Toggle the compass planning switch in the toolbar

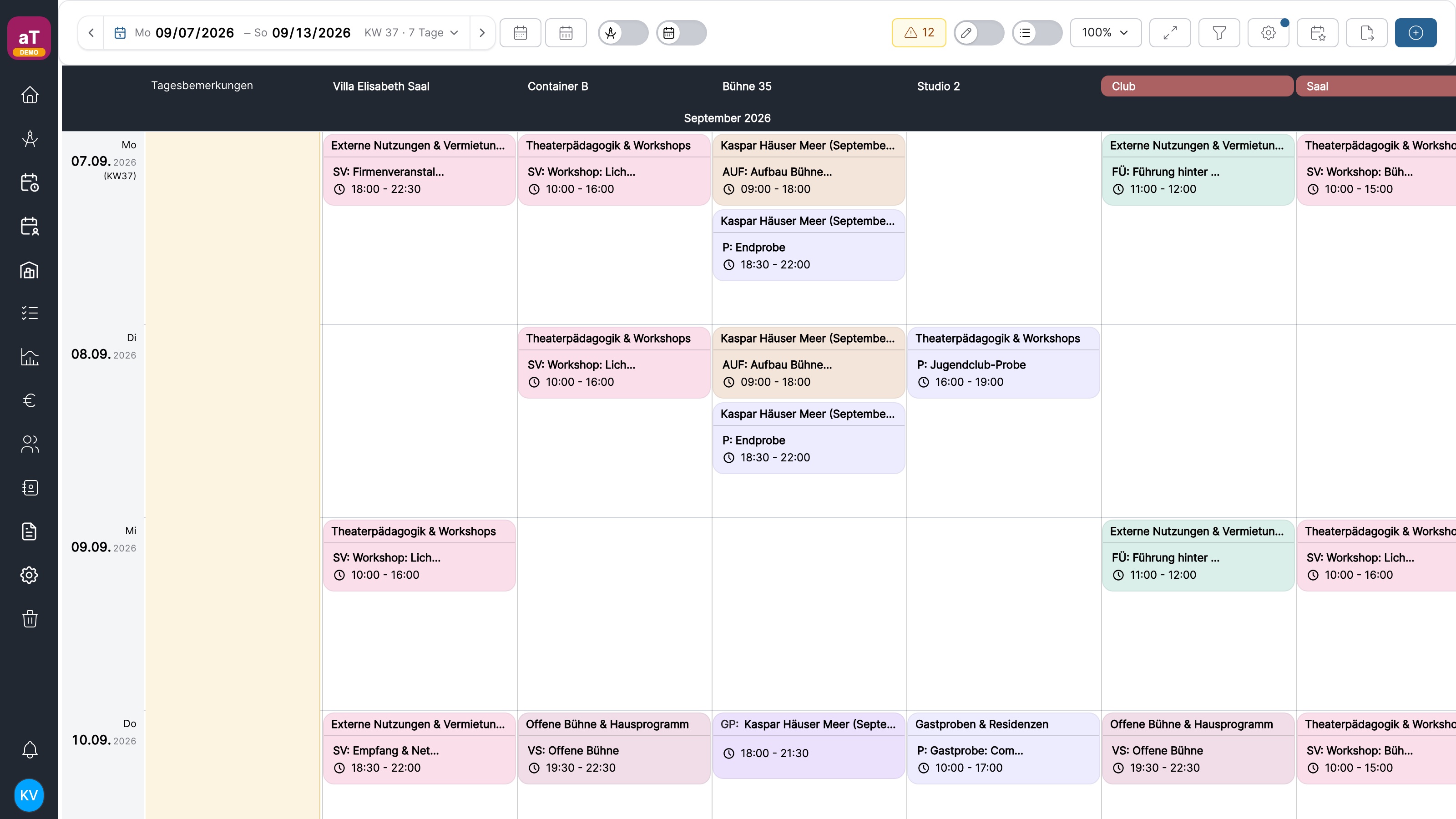623,33
